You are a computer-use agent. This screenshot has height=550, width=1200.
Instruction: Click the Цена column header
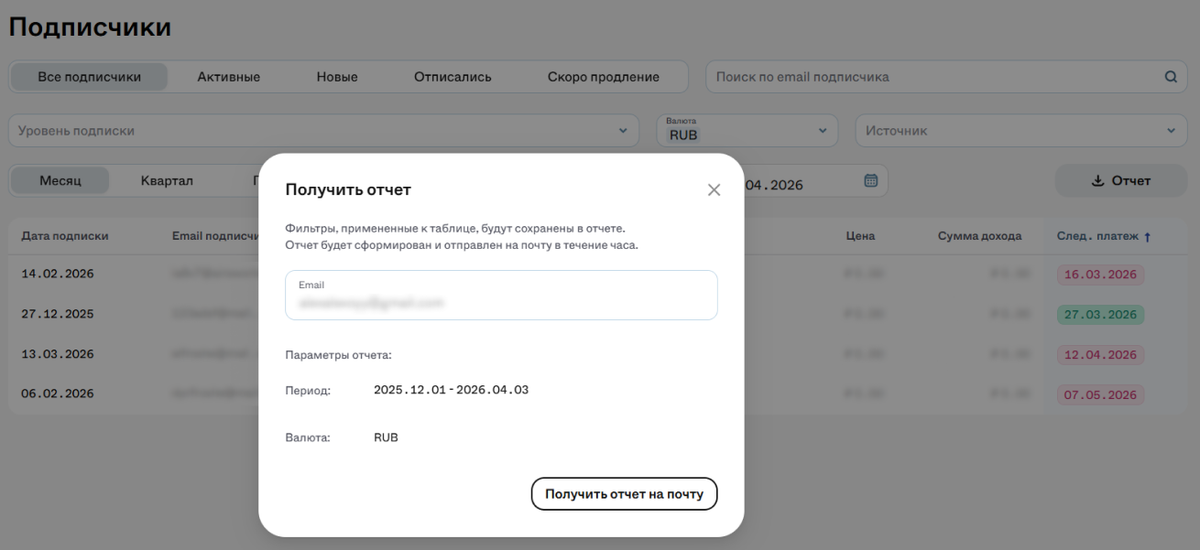(x=859, y=237)
